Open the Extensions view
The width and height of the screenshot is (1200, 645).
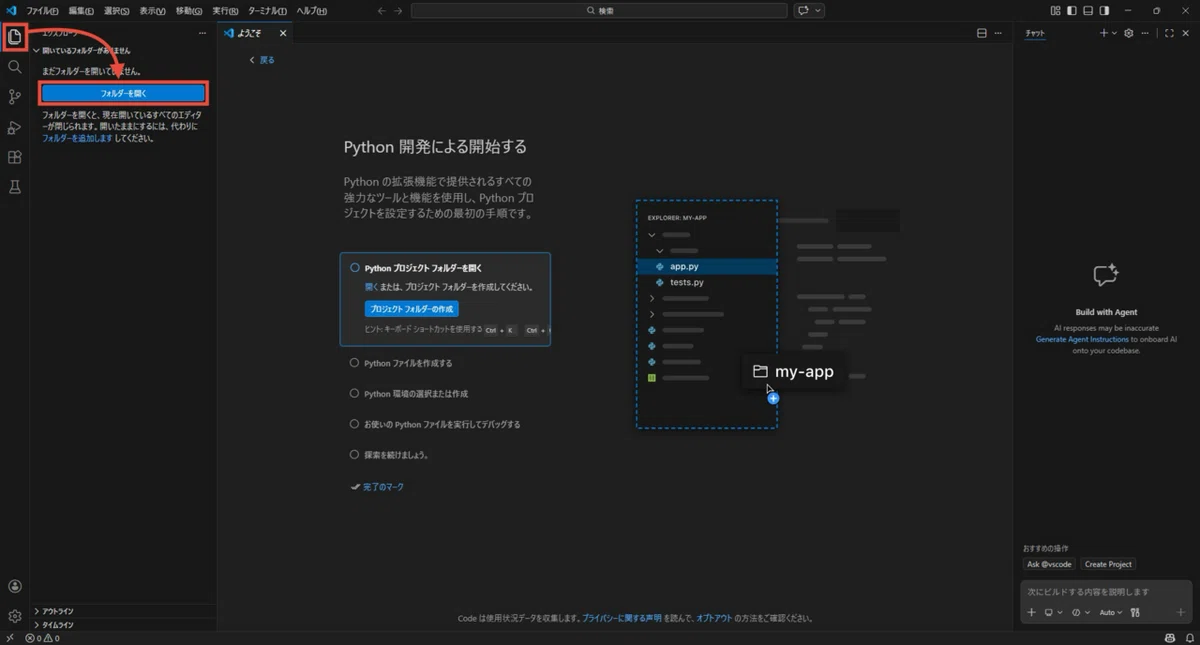coord(14,157)
